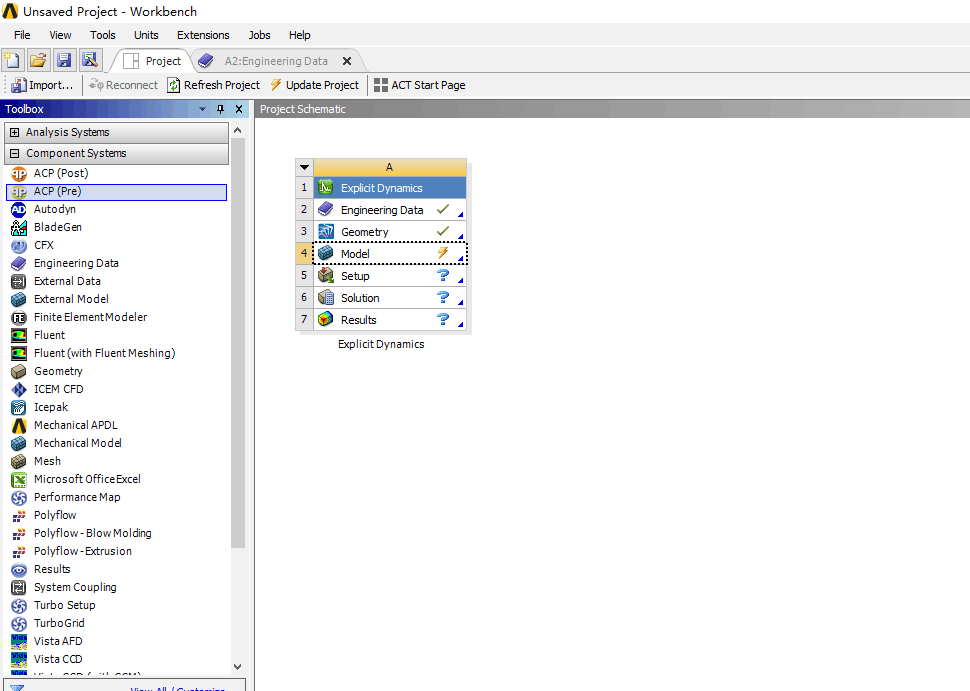The image size is (970, 691).
Task: Open the system A dropdown arrow
Action: point(304,168)
